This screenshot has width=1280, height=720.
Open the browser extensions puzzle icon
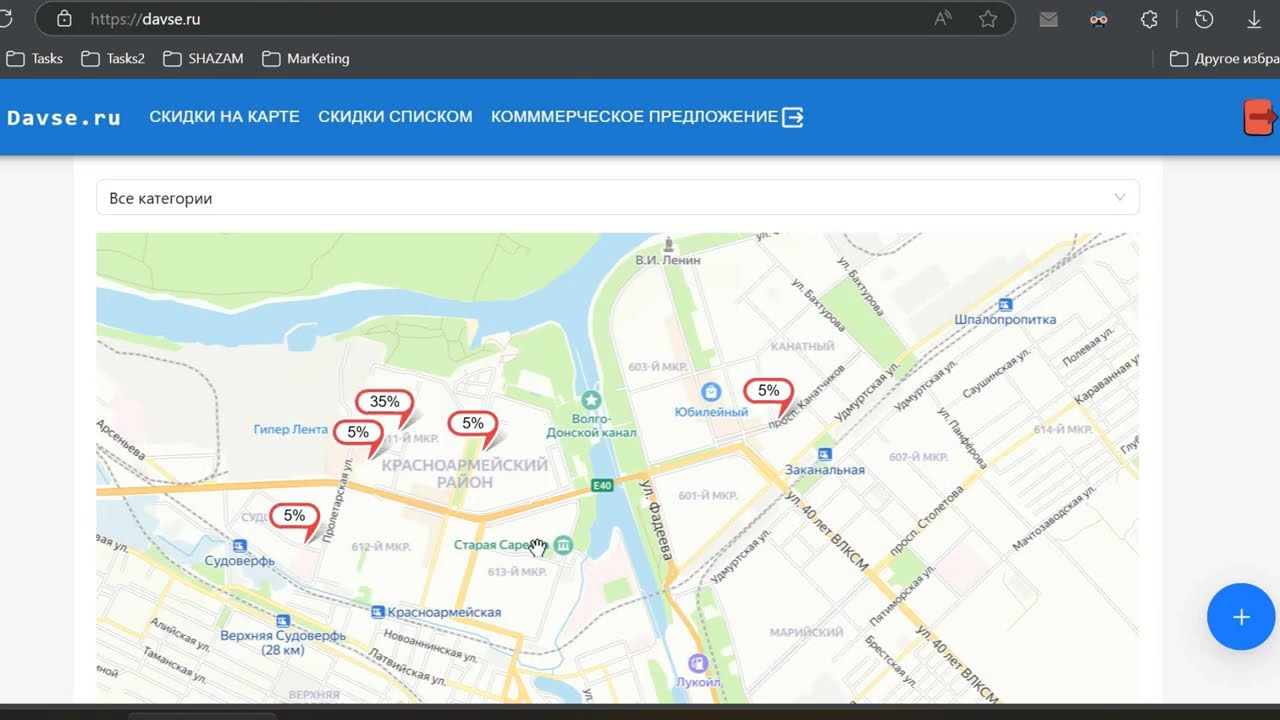1150,19
